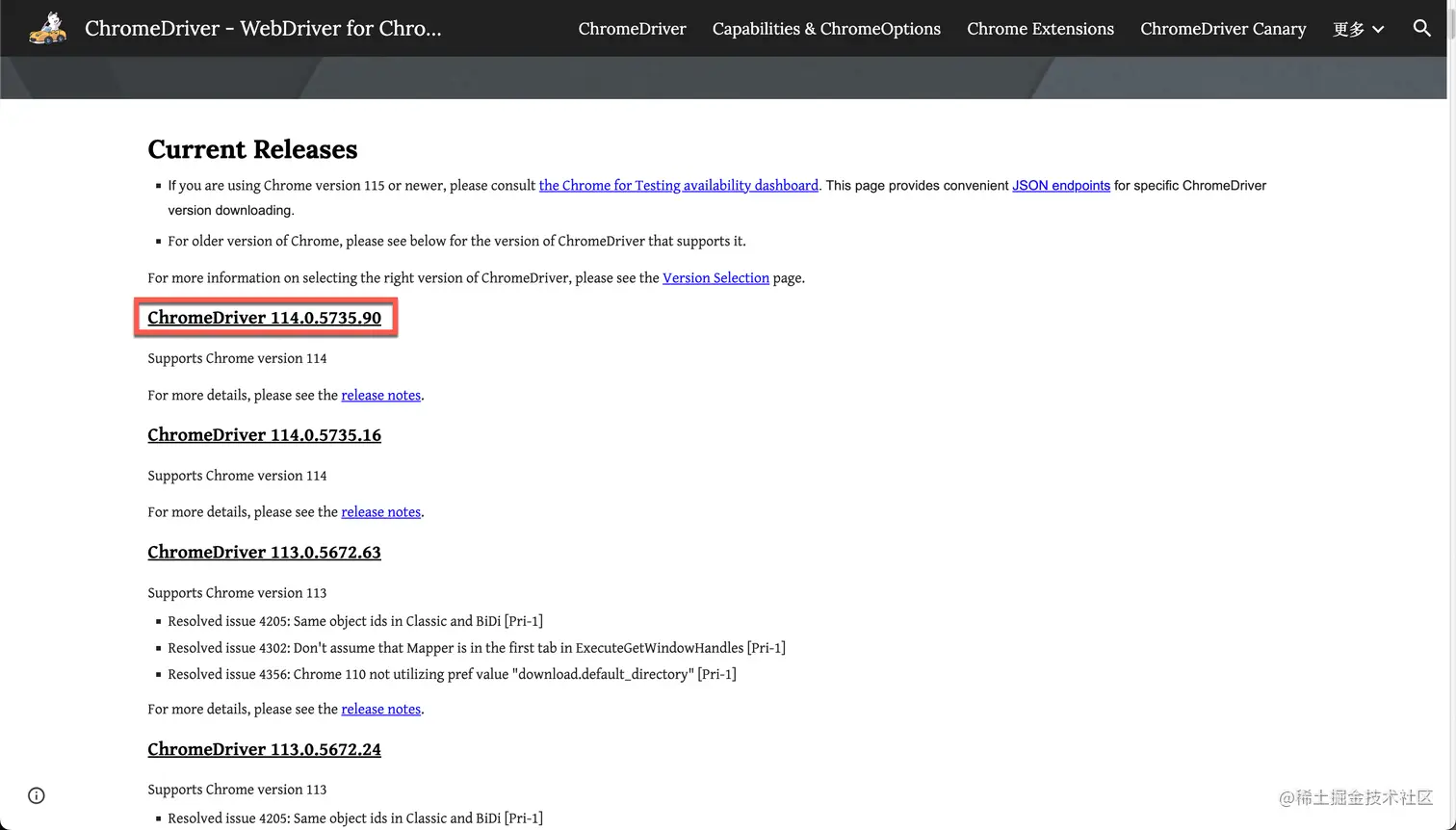Click the Current Releases heading

click(252, 149)
